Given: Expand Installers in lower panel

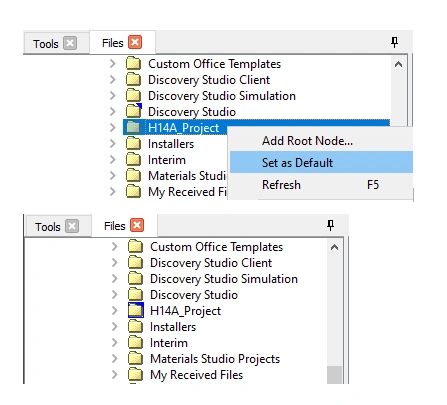Looking at the screenshot, I should tap(115, 326).
